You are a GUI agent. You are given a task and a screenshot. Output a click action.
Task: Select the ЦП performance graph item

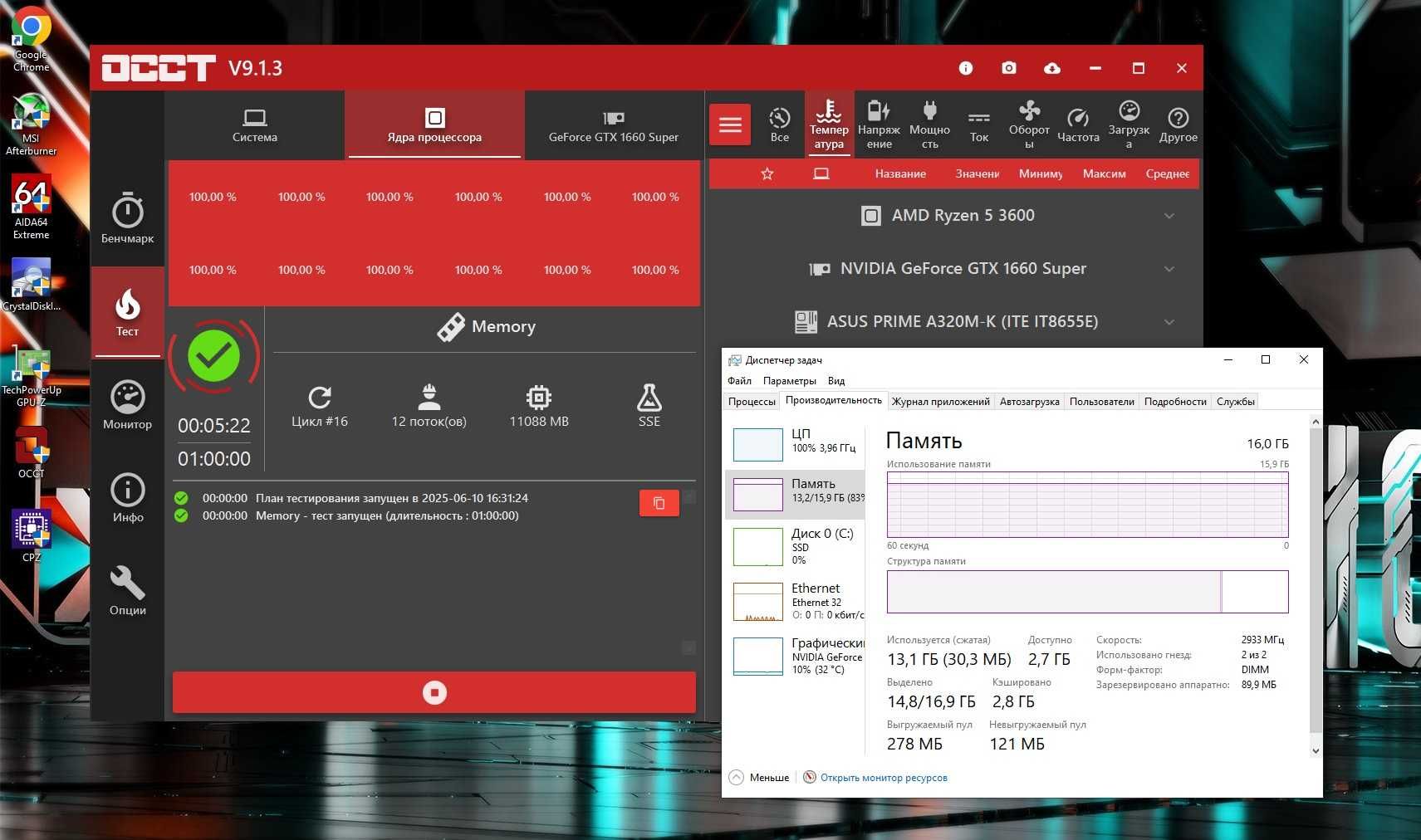(796, 443)
